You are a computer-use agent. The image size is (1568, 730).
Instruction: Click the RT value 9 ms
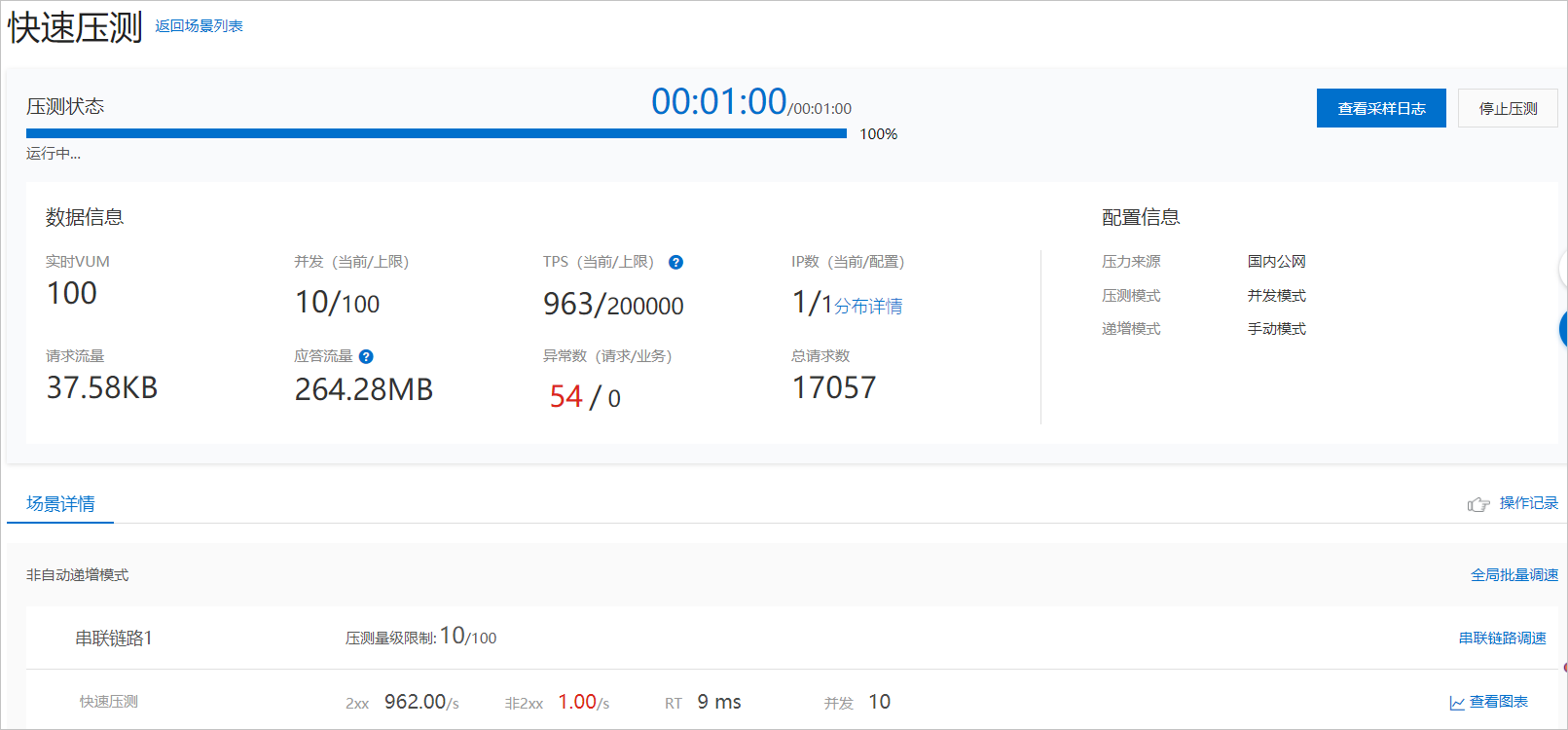[719, 702]
